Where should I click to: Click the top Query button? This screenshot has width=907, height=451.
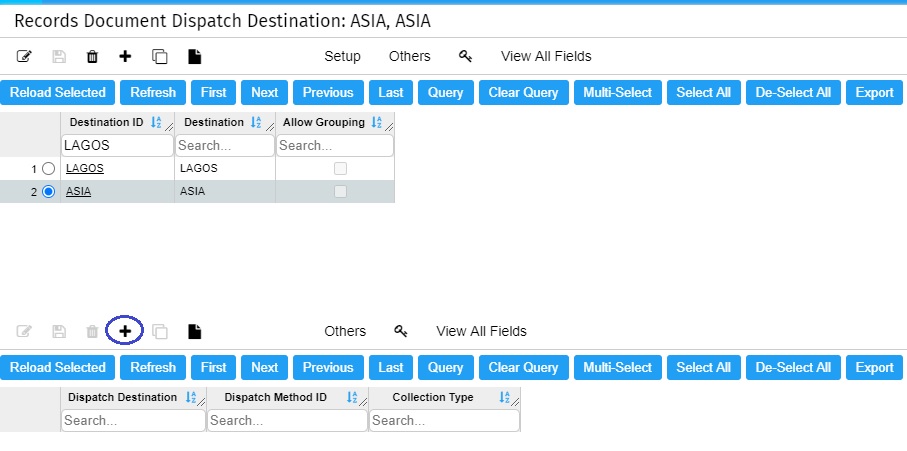pos(445,93)
